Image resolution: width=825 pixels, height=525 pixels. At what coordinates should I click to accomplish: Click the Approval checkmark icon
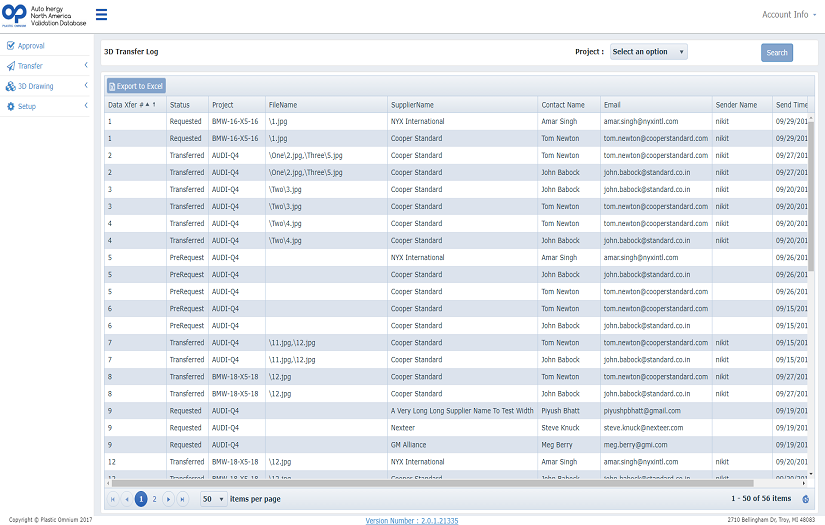(11, 46)
